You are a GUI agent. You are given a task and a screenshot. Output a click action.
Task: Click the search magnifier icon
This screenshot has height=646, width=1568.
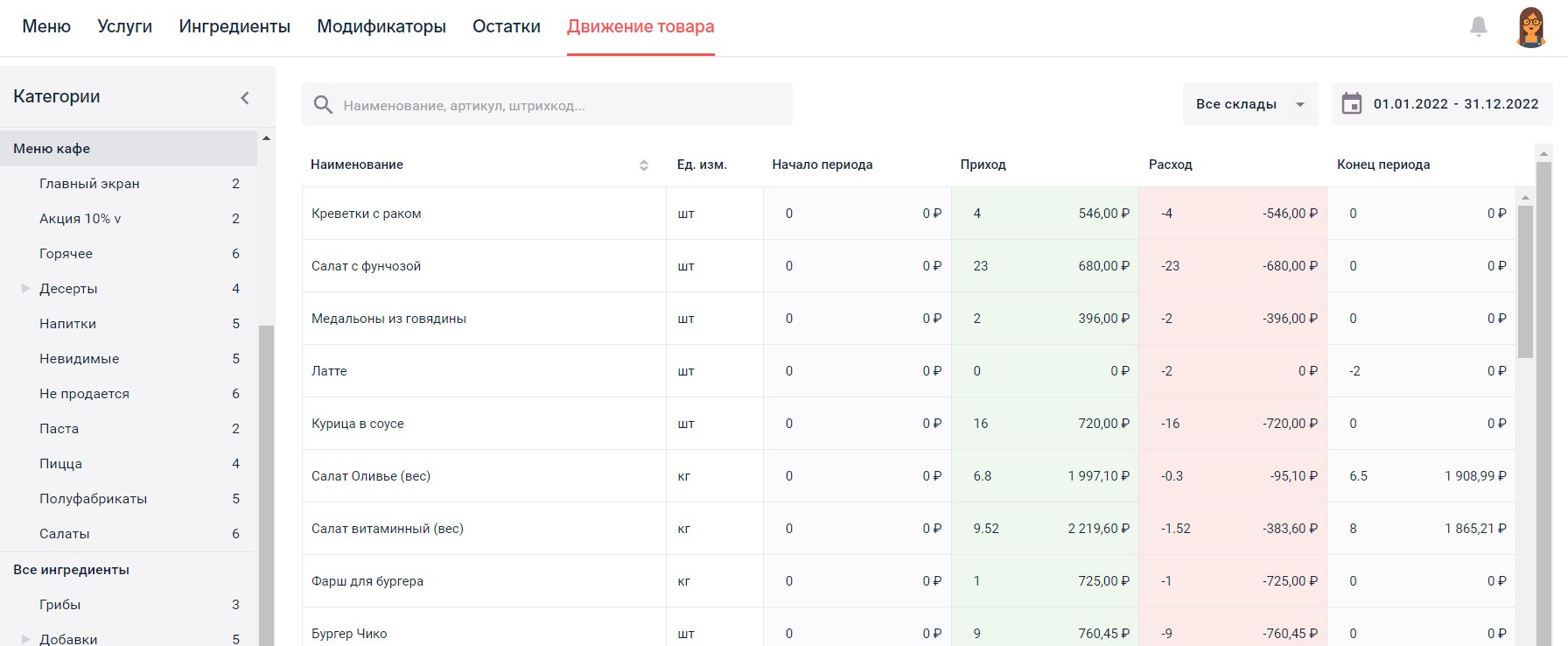323,105
